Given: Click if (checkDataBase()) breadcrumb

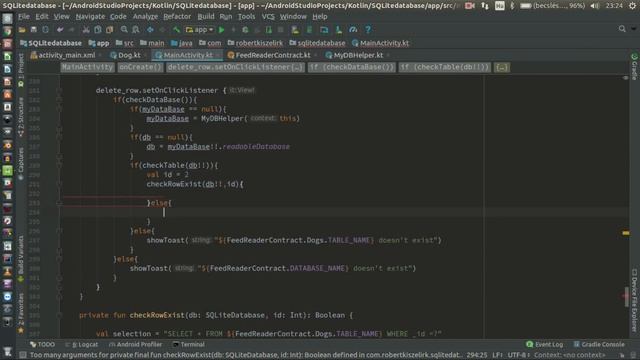Looking at the screenshot, I should pos(351,67).
